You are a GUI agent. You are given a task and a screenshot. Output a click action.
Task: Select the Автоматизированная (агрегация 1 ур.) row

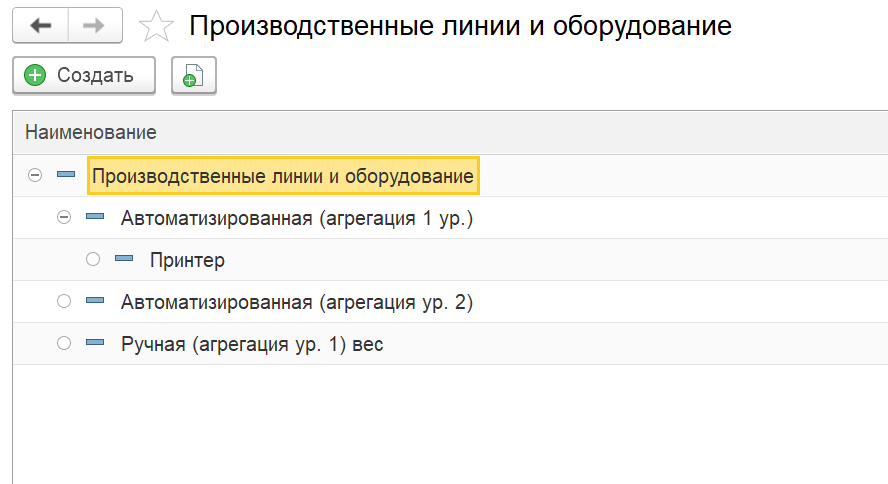pos(296,218)
